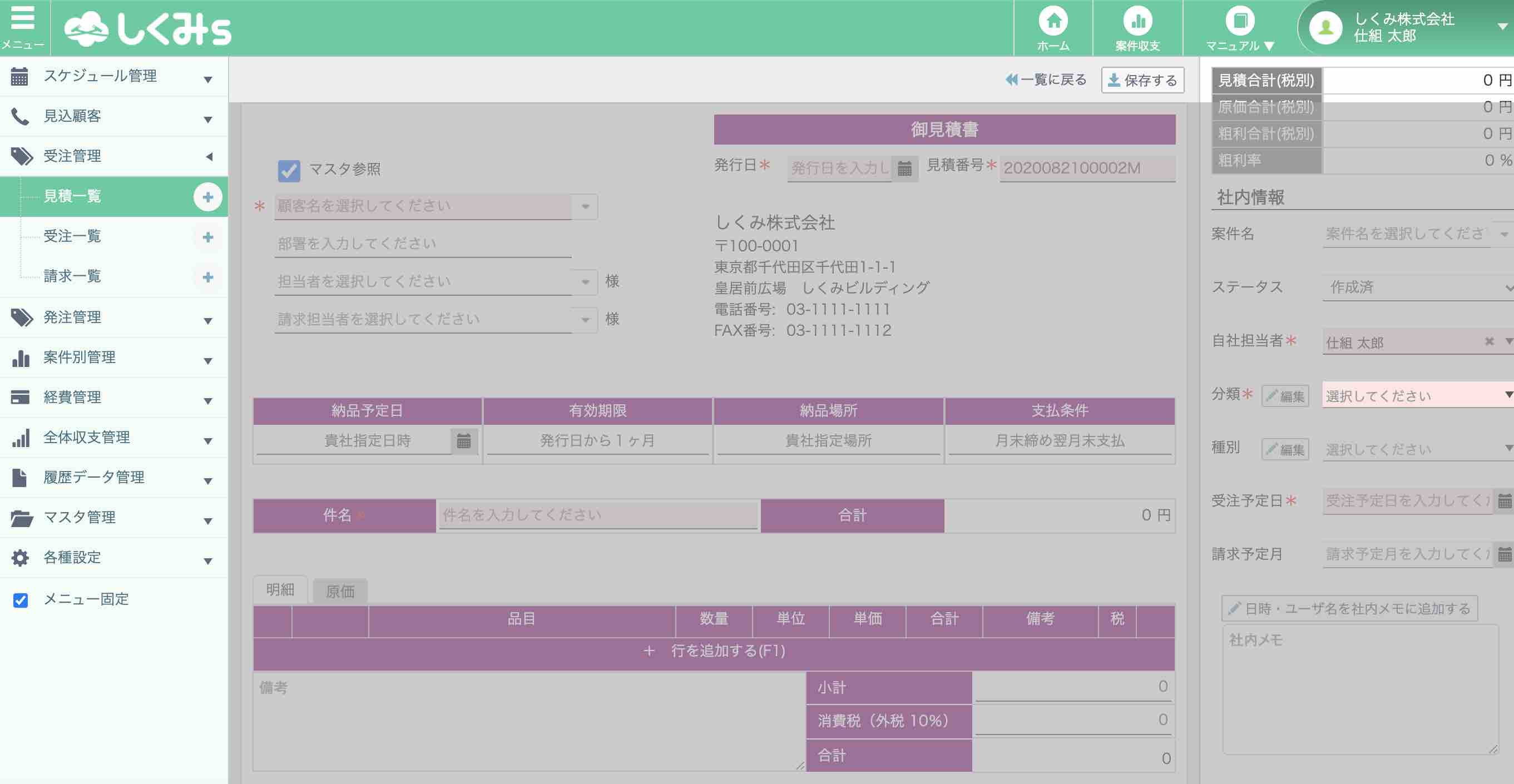Click plus icon next to 見積一覧
1514x784 pixels.
(x=207, y=197)
